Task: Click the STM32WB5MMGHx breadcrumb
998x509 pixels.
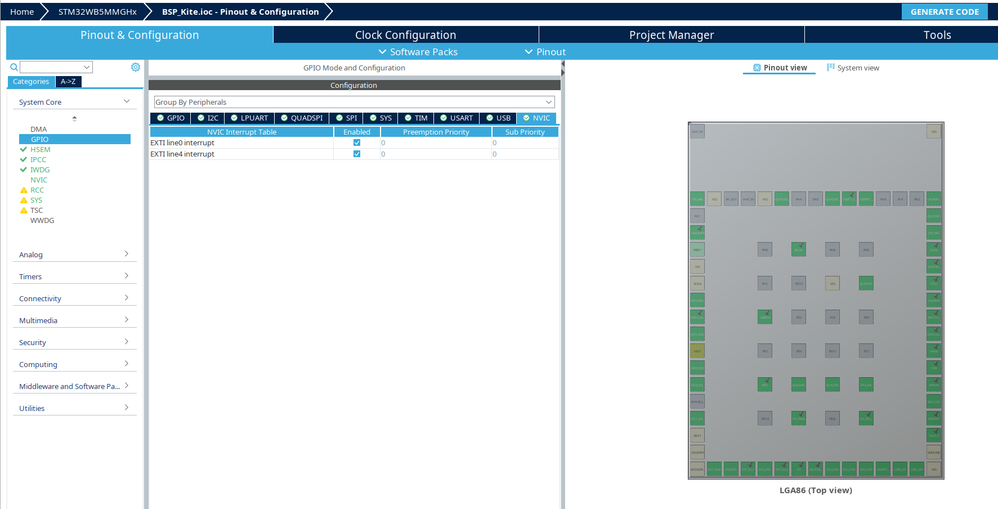Action: point(97,11)
